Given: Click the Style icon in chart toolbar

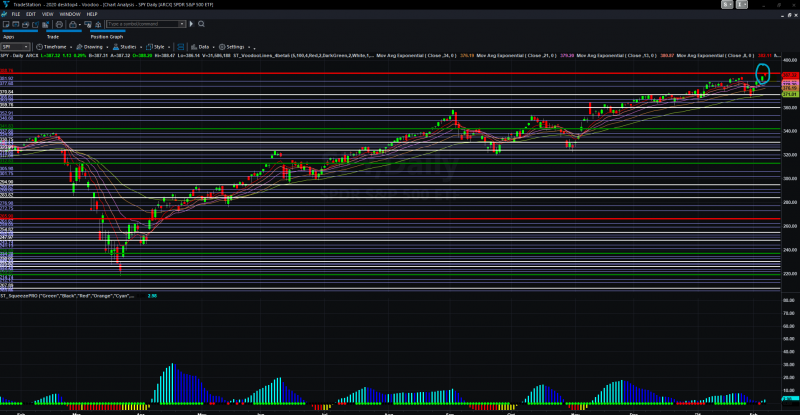Looking at the screenshot, I should tap(149, 47).
